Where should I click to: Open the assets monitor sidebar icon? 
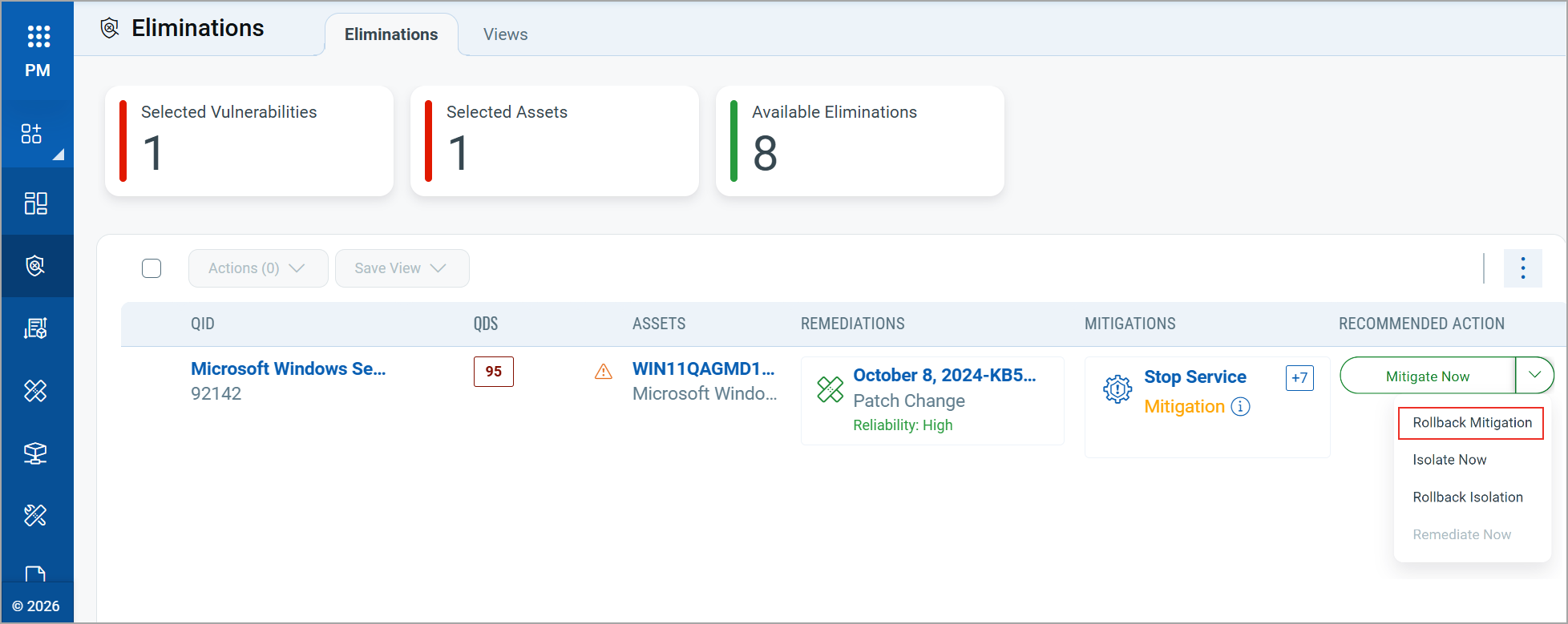pos(36,453)
